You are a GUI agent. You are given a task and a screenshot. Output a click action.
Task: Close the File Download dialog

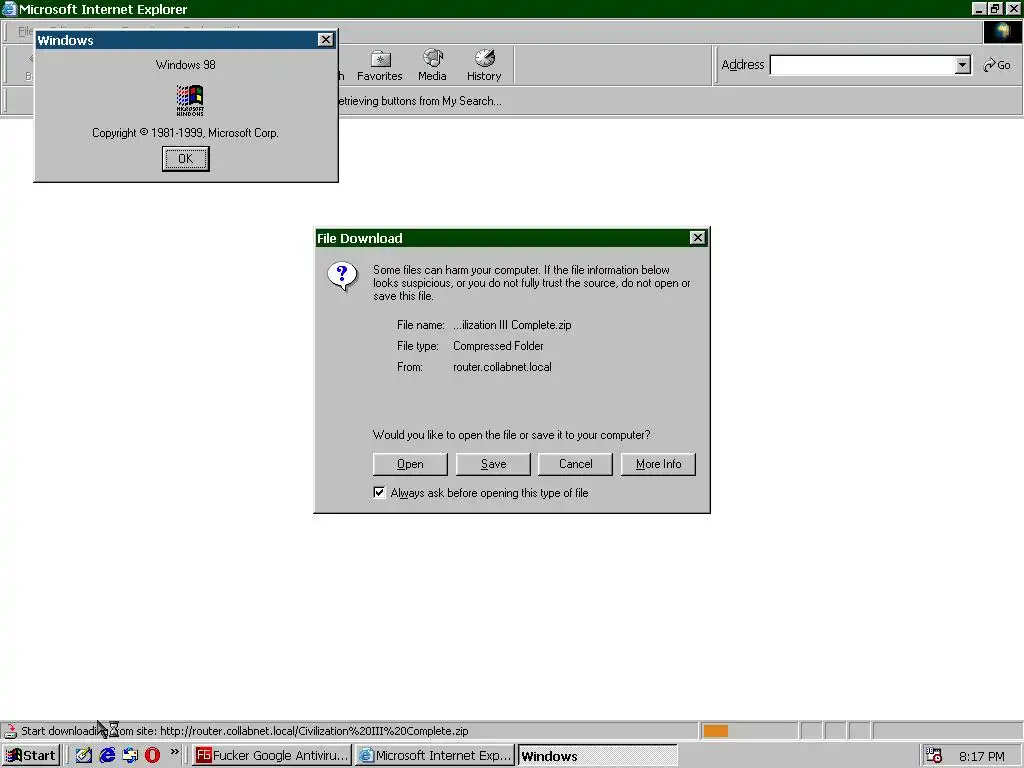click(697, 238)
